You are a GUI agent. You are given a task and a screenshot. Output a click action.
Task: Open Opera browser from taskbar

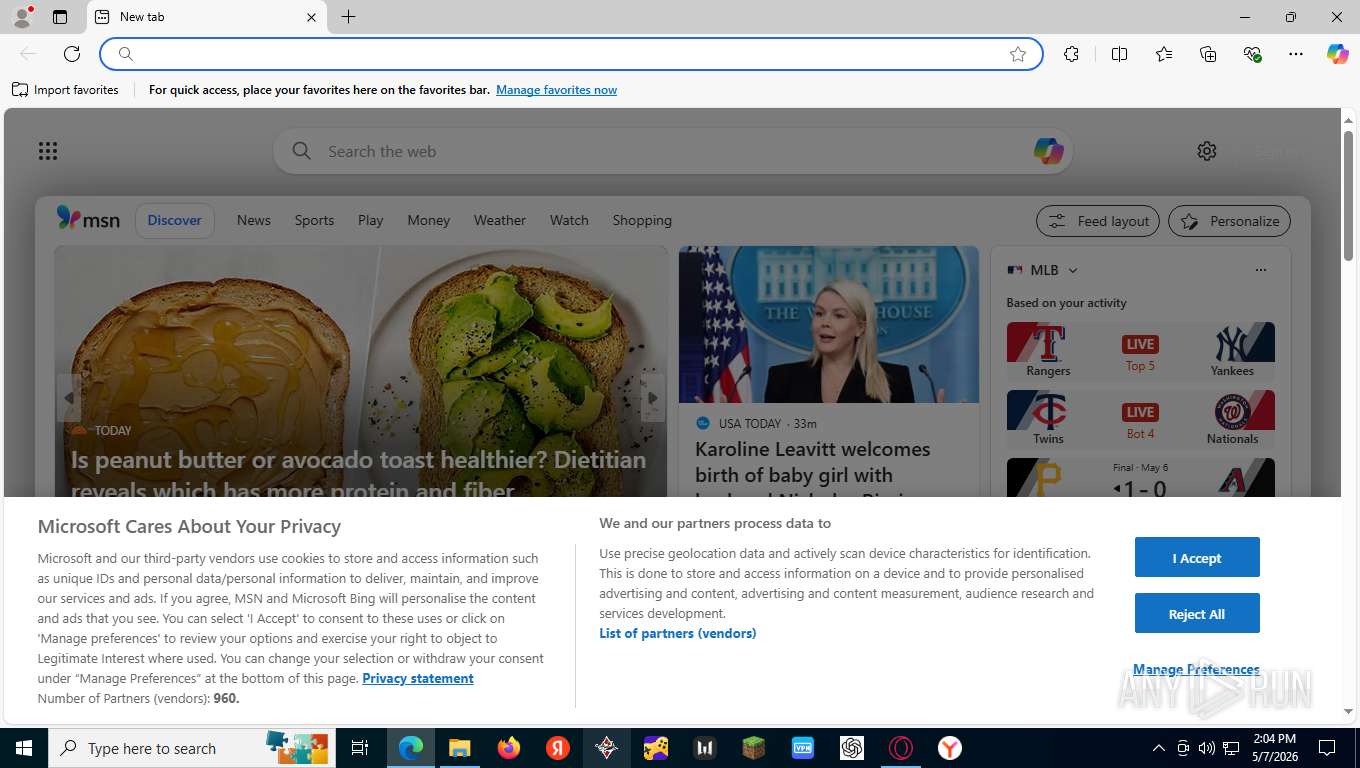[901, 748]
